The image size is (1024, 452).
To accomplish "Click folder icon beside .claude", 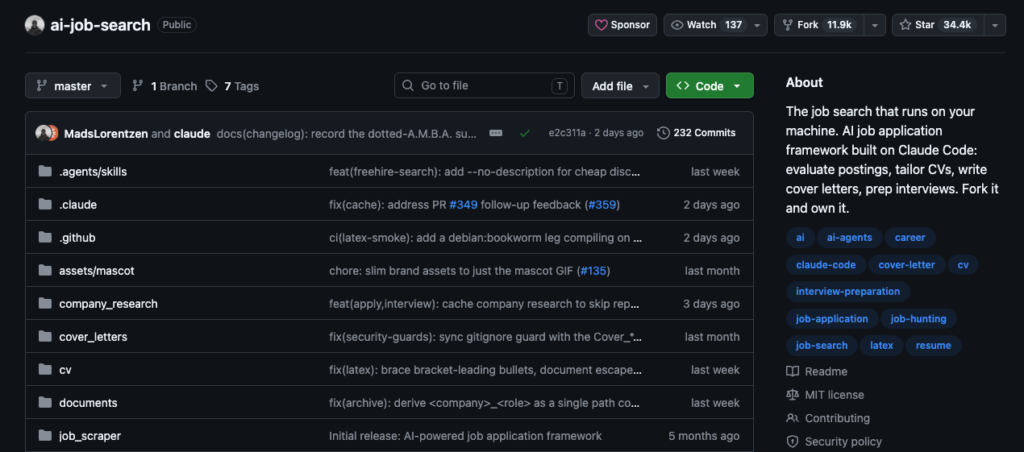I will click(x=45, y=204).
